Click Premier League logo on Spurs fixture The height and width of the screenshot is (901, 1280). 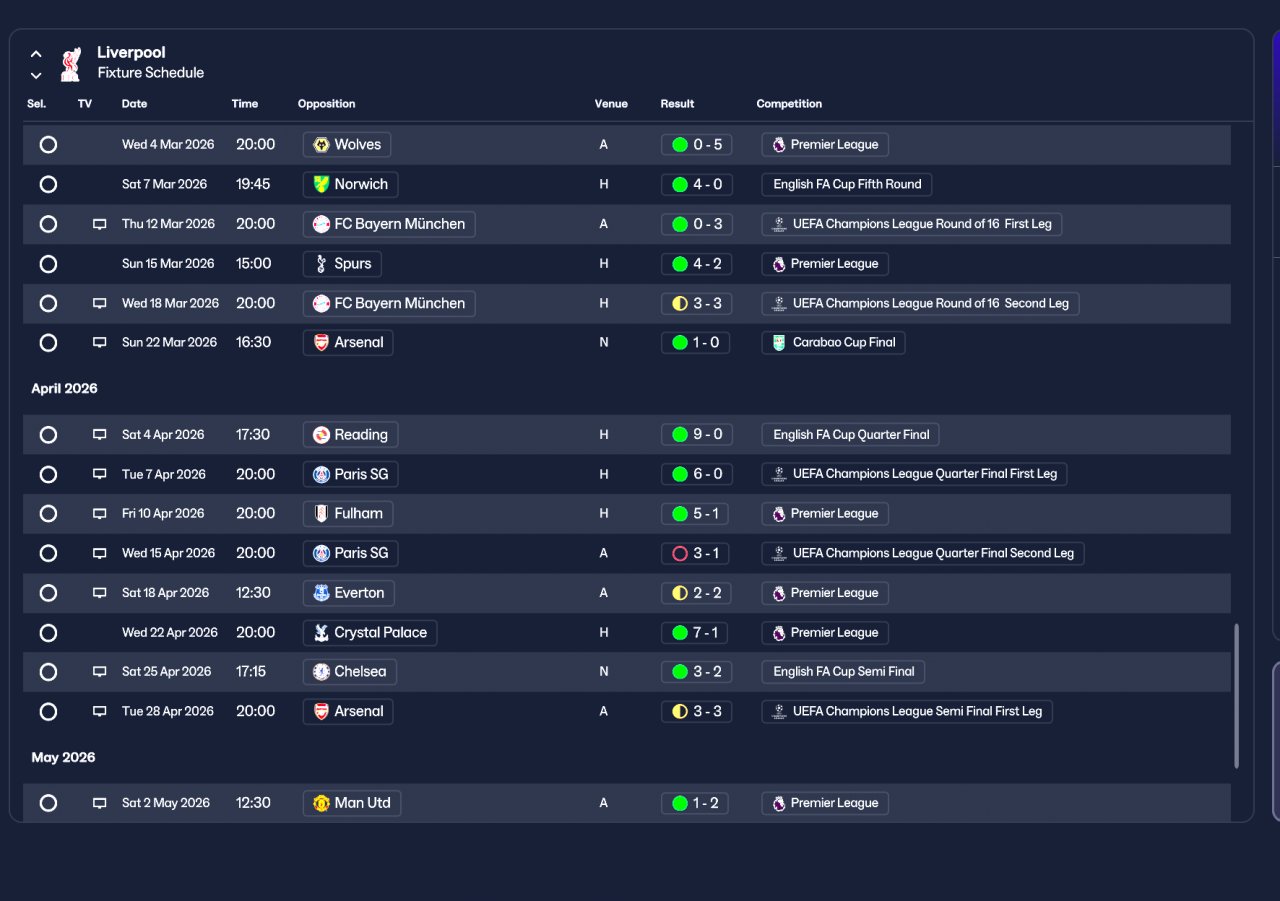(x=778, y=264)
